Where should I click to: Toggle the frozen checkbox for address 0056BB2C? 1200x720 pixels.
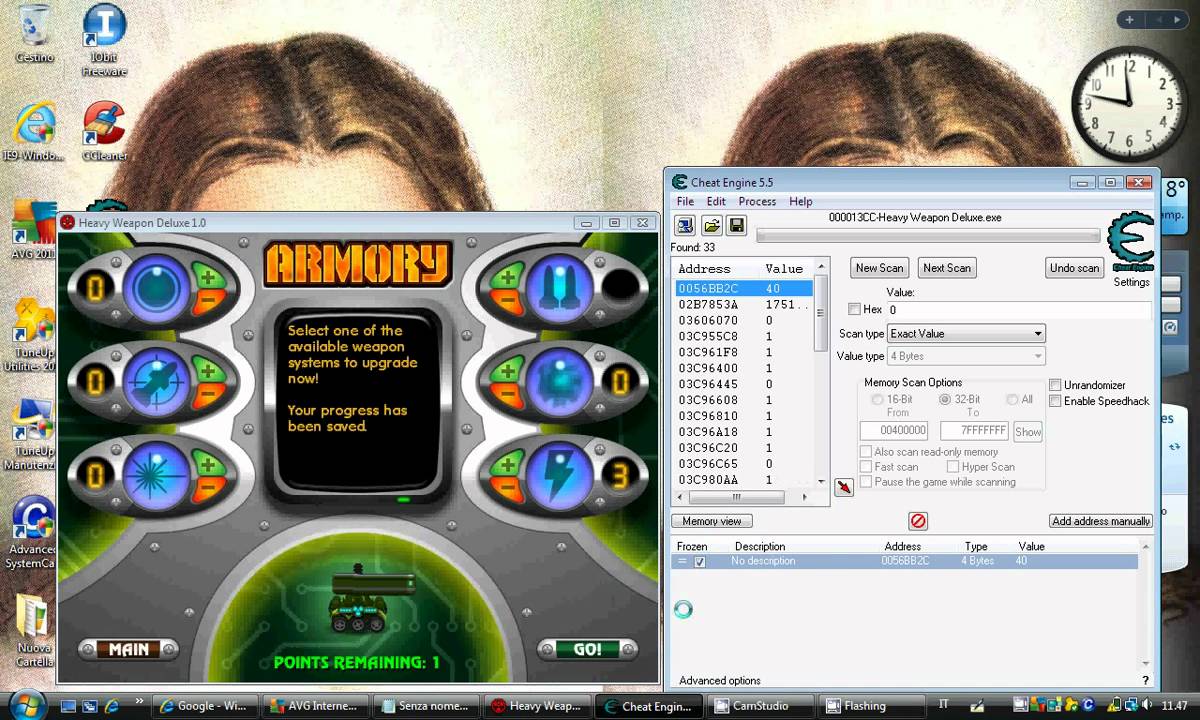[x=699, y=562]
